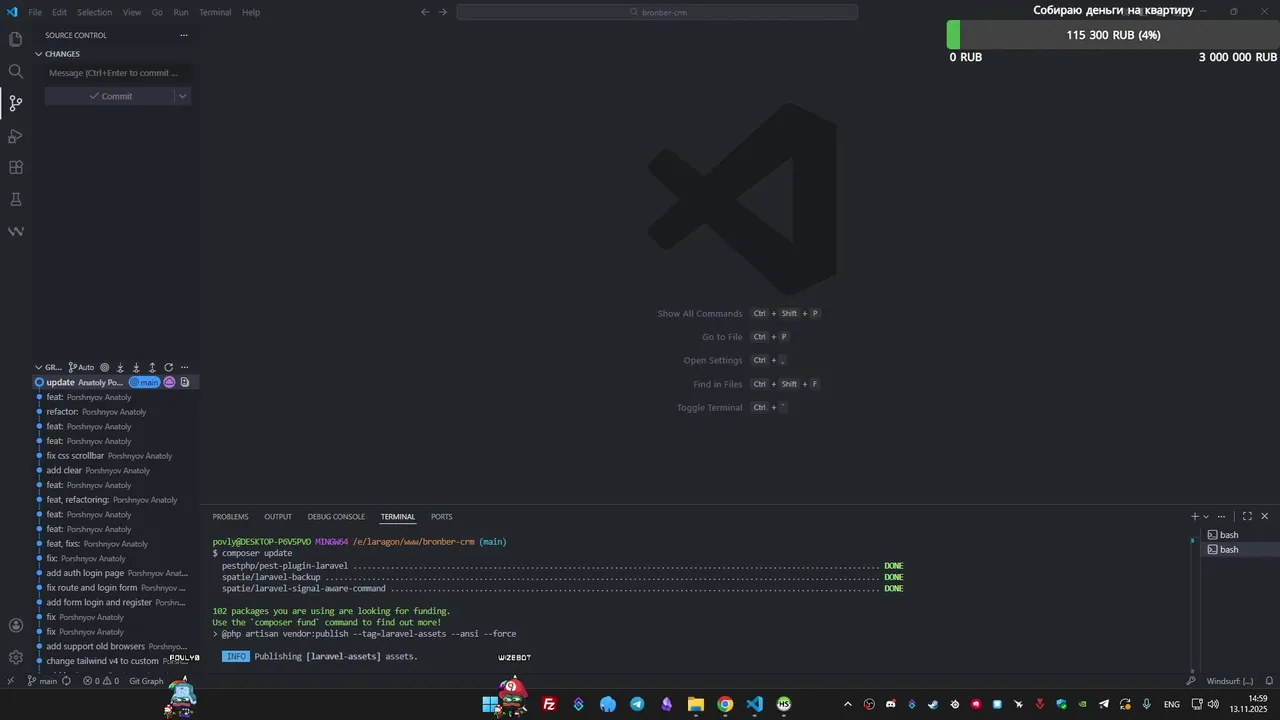Image resolution: width=1280 pixels, height=720 pixels.
Task: Open the Accounts icon in activity bar
Action: tap(16, 625)
